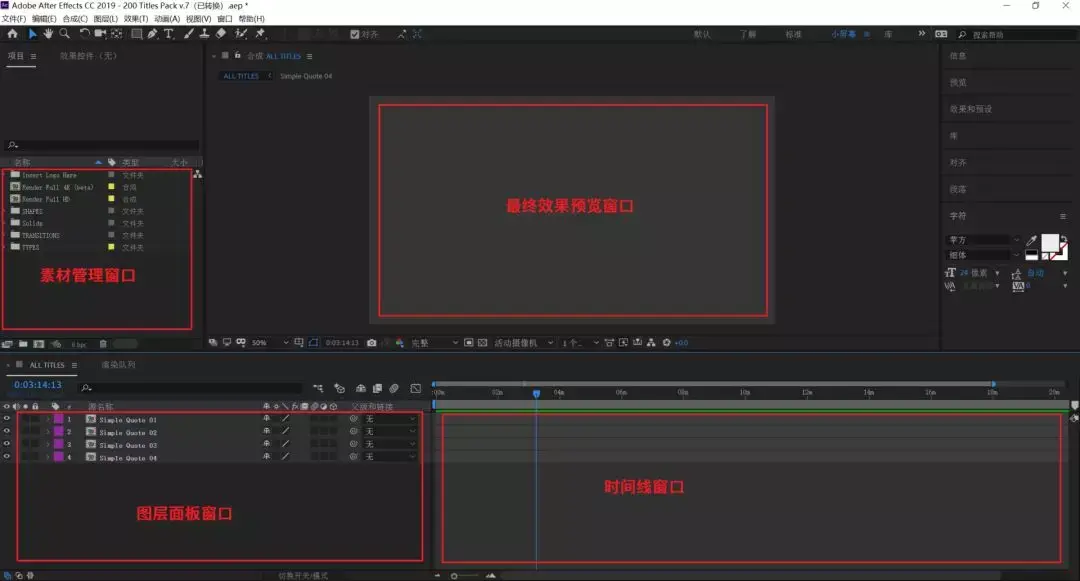Select the Rotation tool
This screenshot has width=1080, height=581.
[84, 34]
